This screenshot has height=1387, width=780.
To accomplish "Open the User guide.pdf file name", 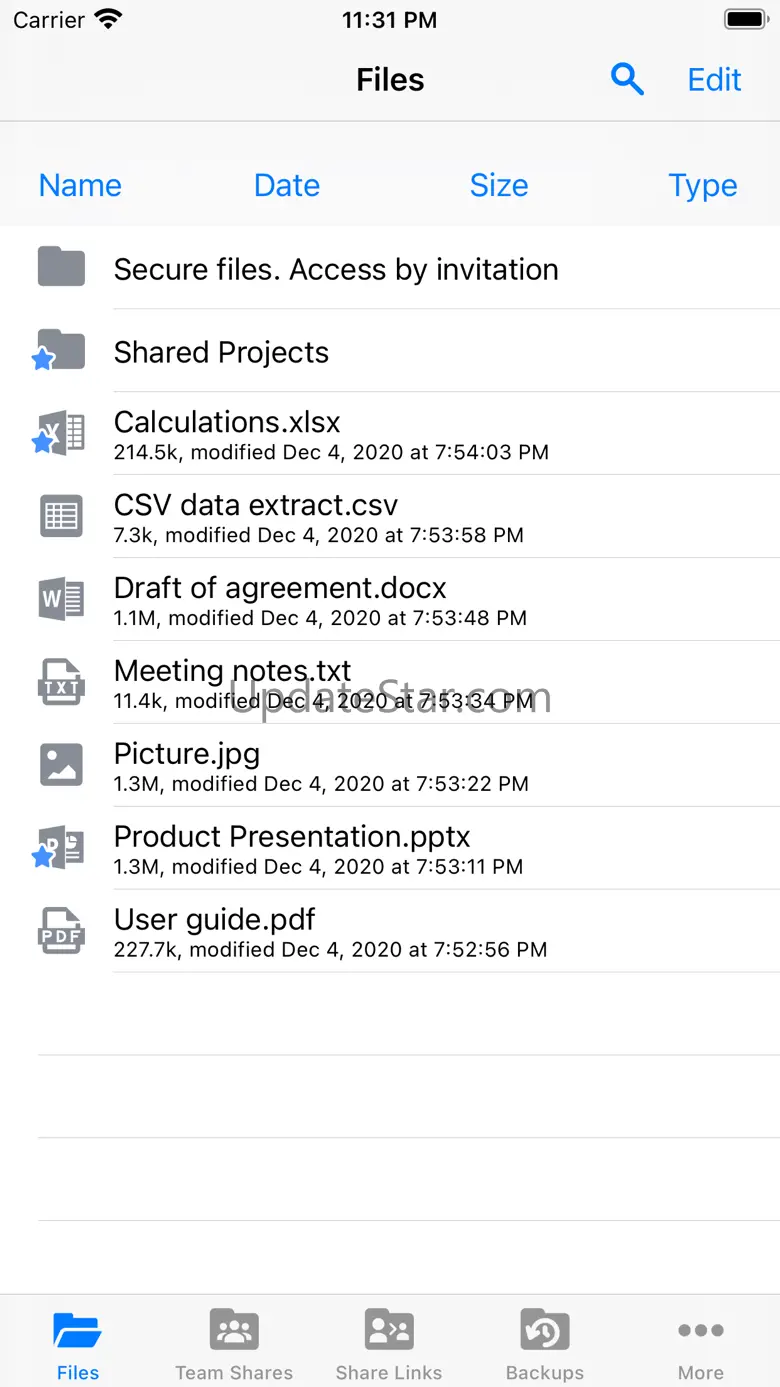I will coord(215,919).
